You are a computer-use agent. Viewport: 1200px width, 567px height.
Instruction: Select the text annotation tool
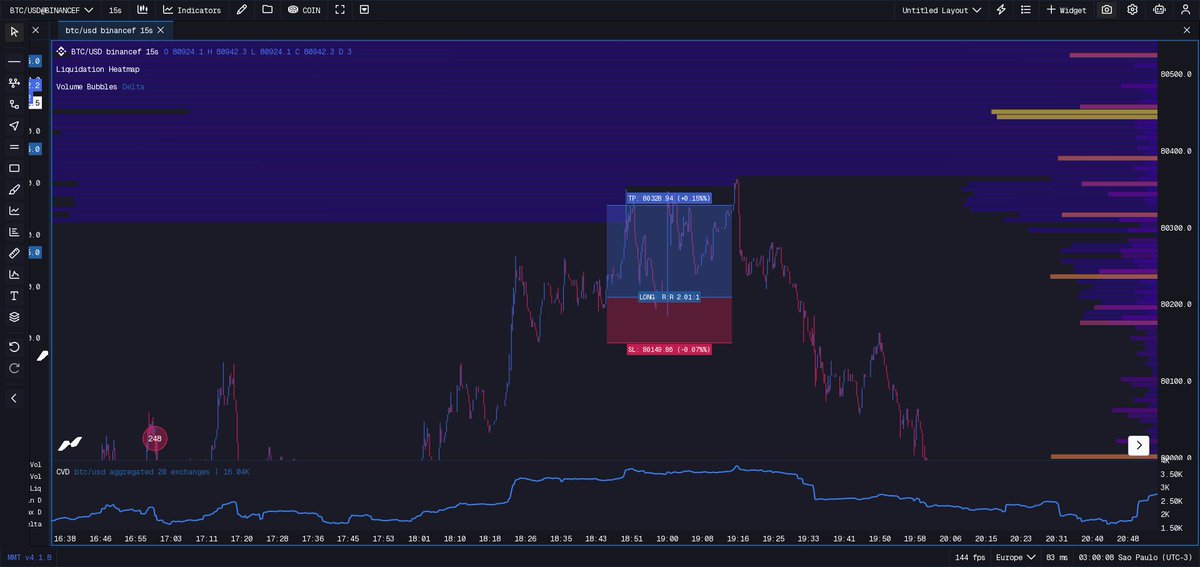tap(14, 296)
